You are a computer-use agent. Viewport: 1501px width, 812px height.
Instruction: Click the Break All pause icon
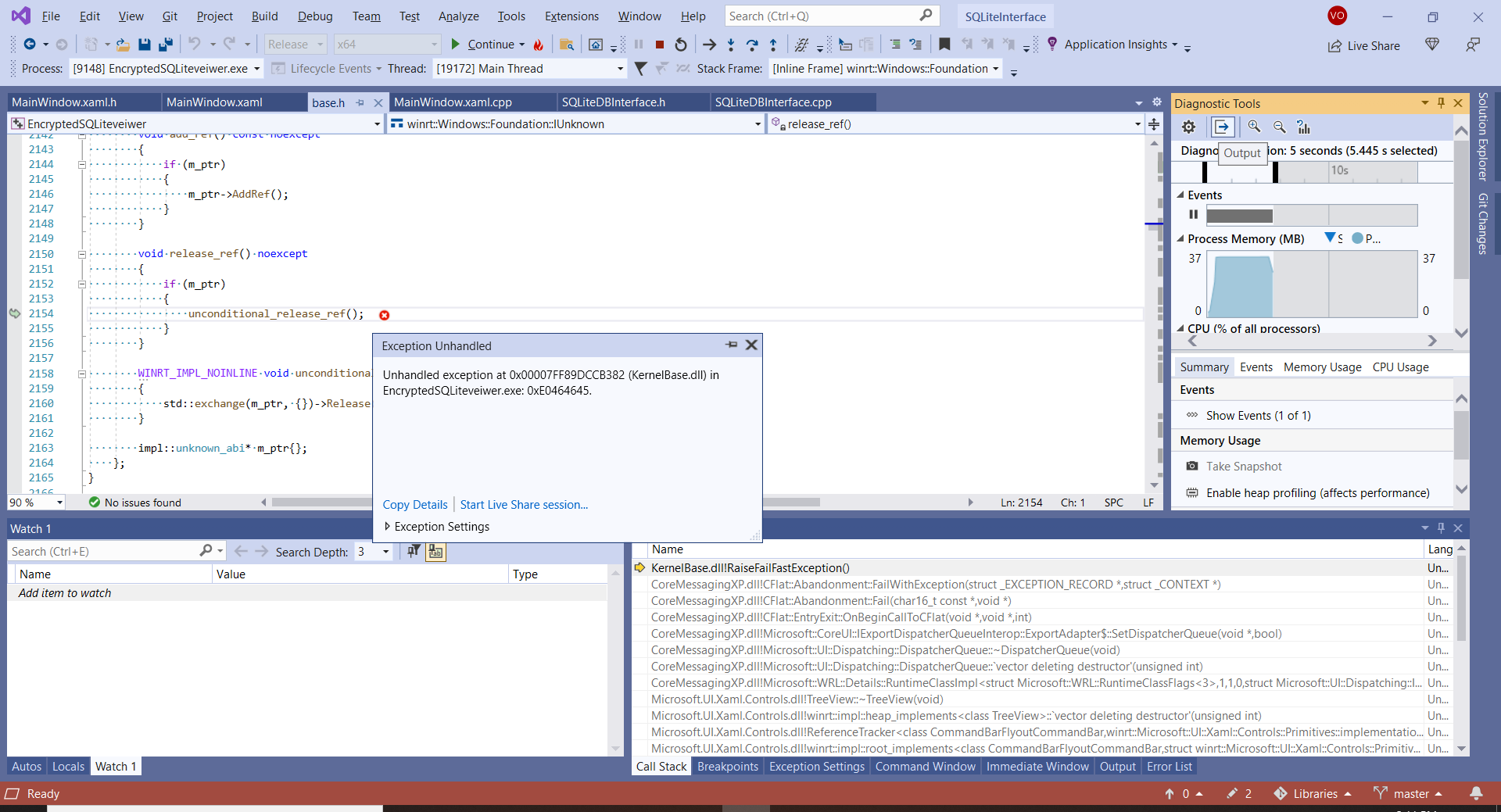(x=639, y=45)
